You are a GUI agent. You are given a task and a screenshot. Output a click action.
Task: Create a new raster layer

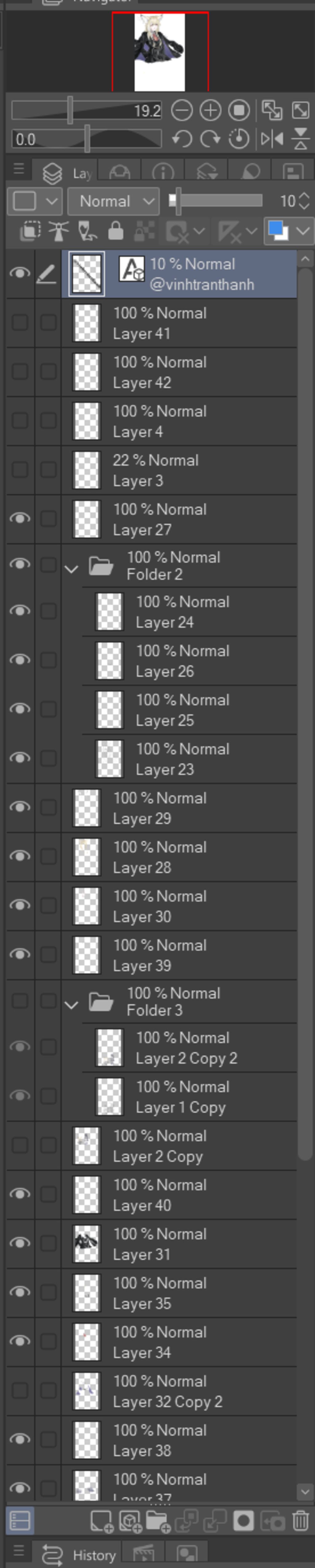pyautogui.click(x=101, y=1521)
